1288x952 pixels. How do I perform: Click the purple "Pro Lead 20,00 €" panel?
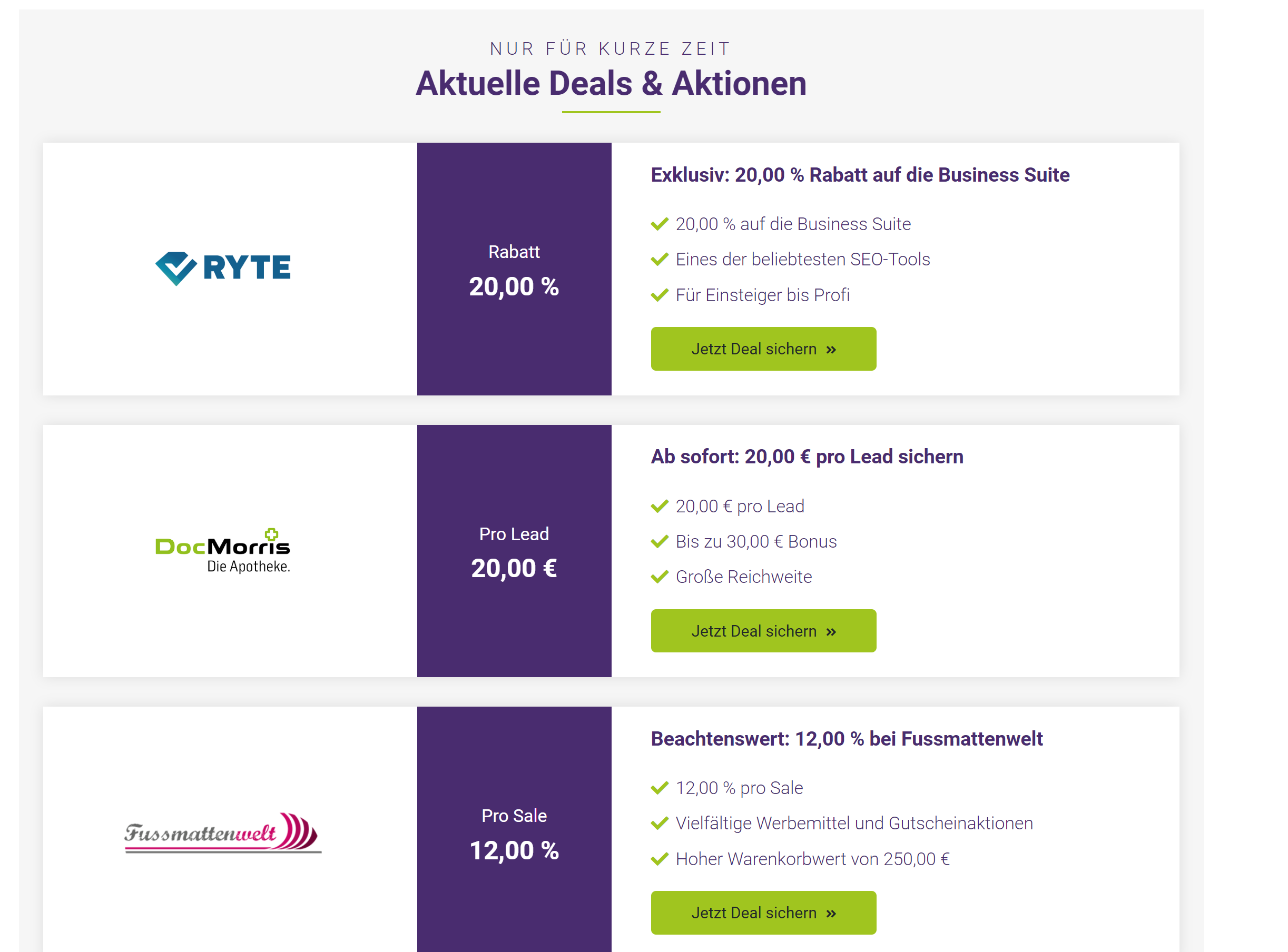[514, 551]
